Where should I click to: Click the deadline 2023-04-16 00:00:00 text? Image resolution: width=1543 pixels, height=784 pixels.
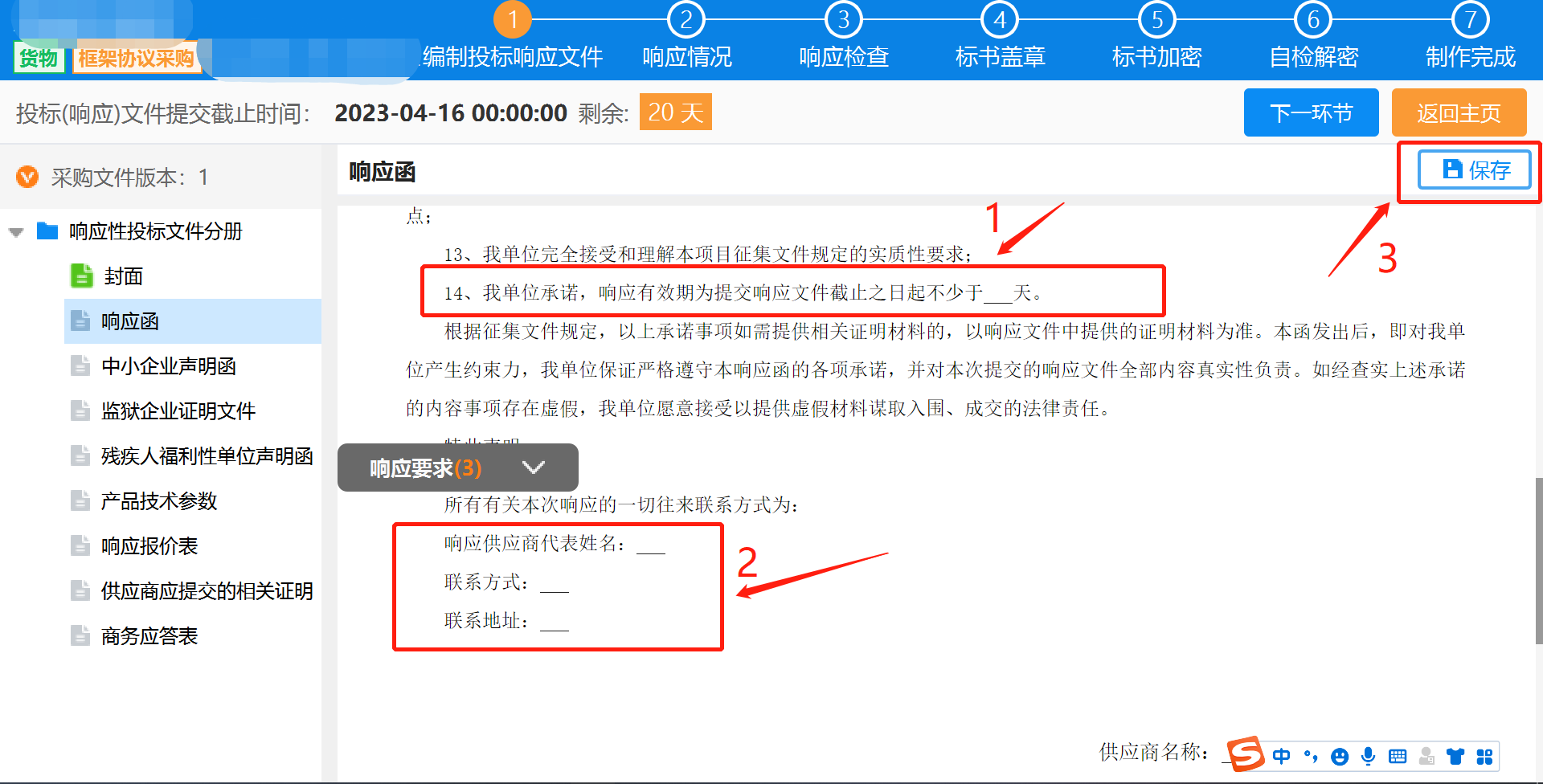click(x=451, y=112)
